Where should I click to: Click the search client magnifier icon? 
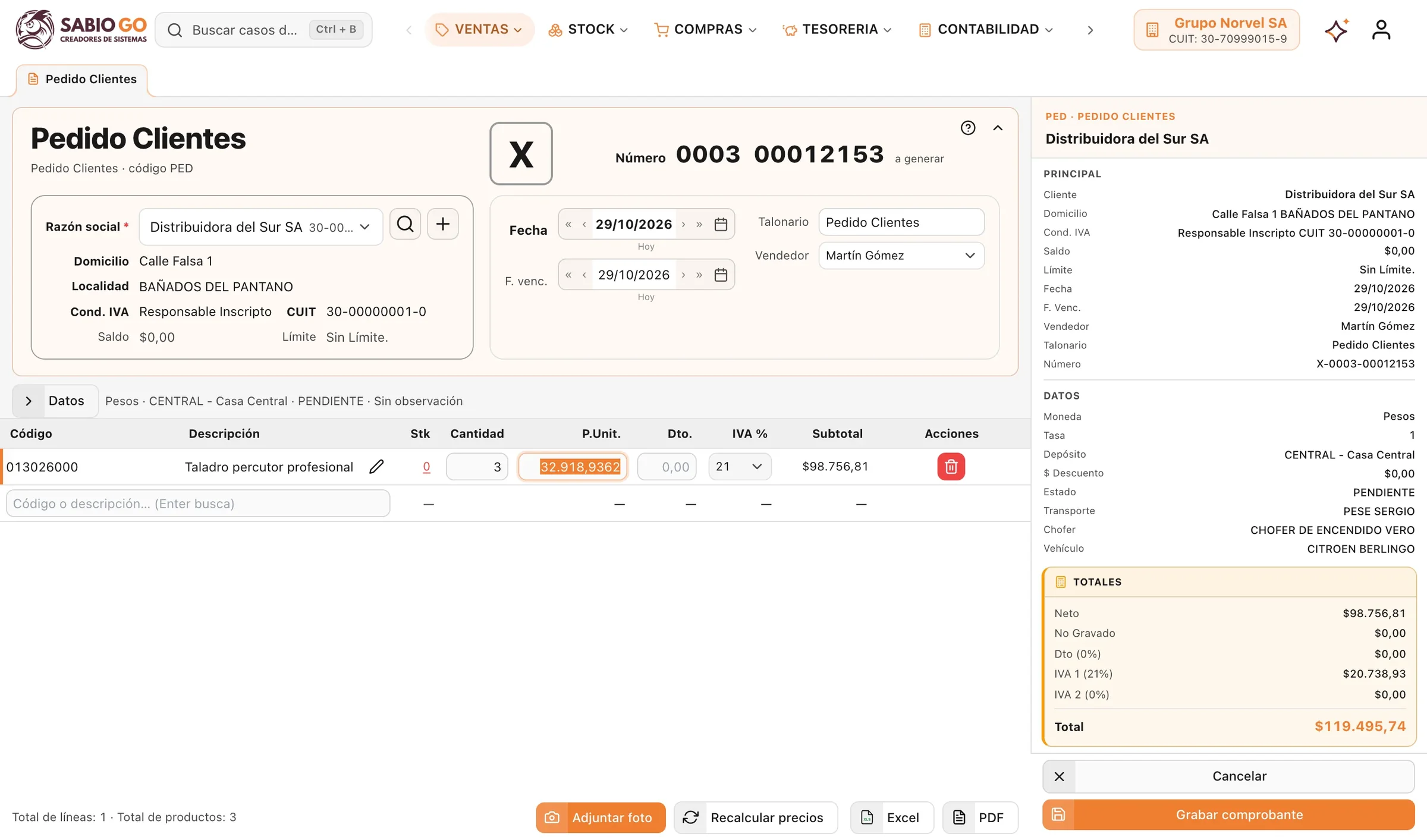pyautogui.click(x=405, y=224)
